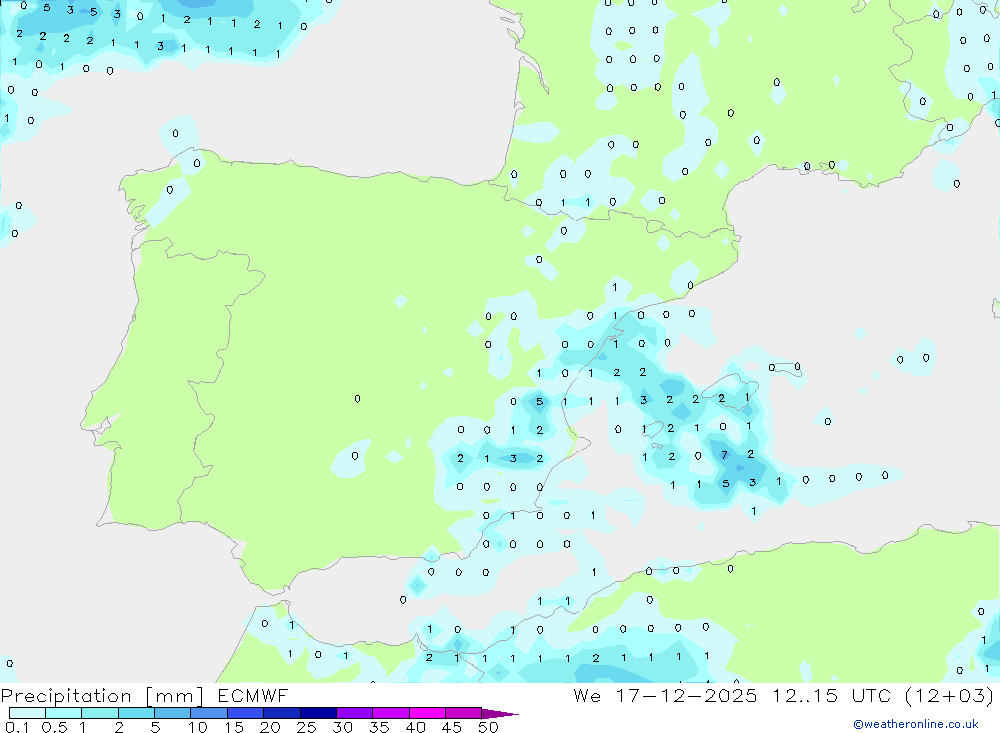The width and height of the screenshot is (1000, 733).
Task: Click the '35' legend scale label
Action: (379, 727)
